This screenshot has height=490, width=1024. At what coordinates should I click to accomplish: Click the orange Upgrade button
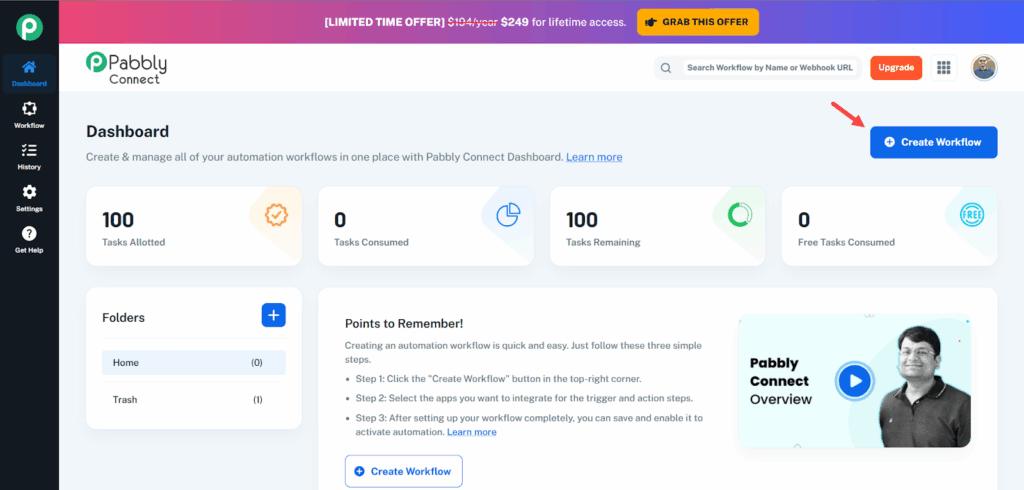pyautogui.click(x=896, y=68)
